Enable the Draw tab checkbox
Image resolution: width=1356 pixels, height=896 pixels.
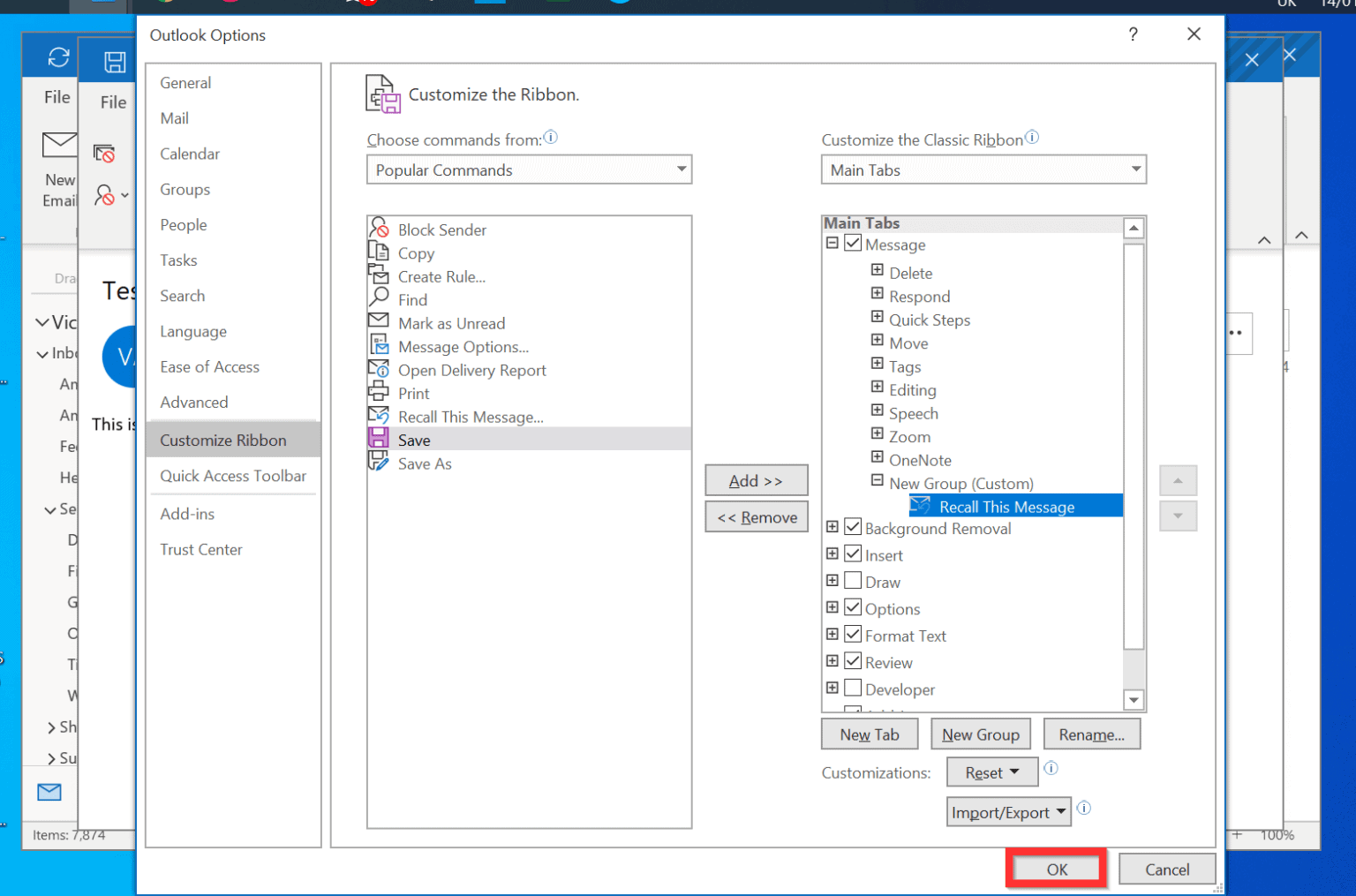click(853, 581)
